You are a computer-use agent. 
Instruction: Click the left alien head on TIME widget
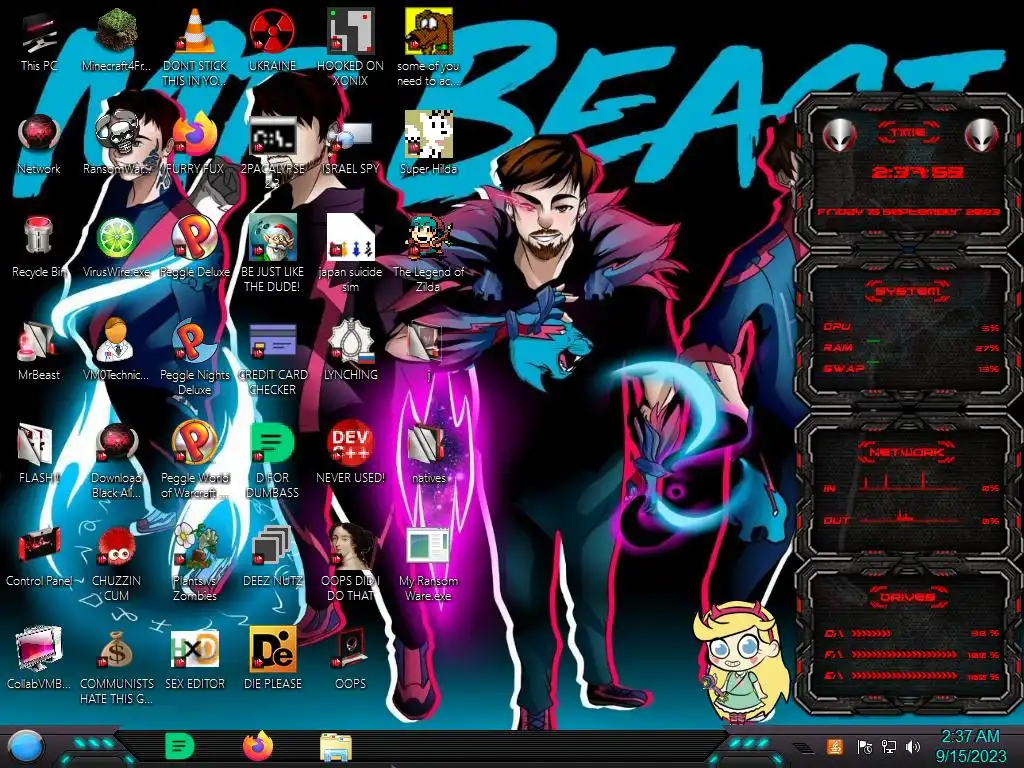click(839, 135)
